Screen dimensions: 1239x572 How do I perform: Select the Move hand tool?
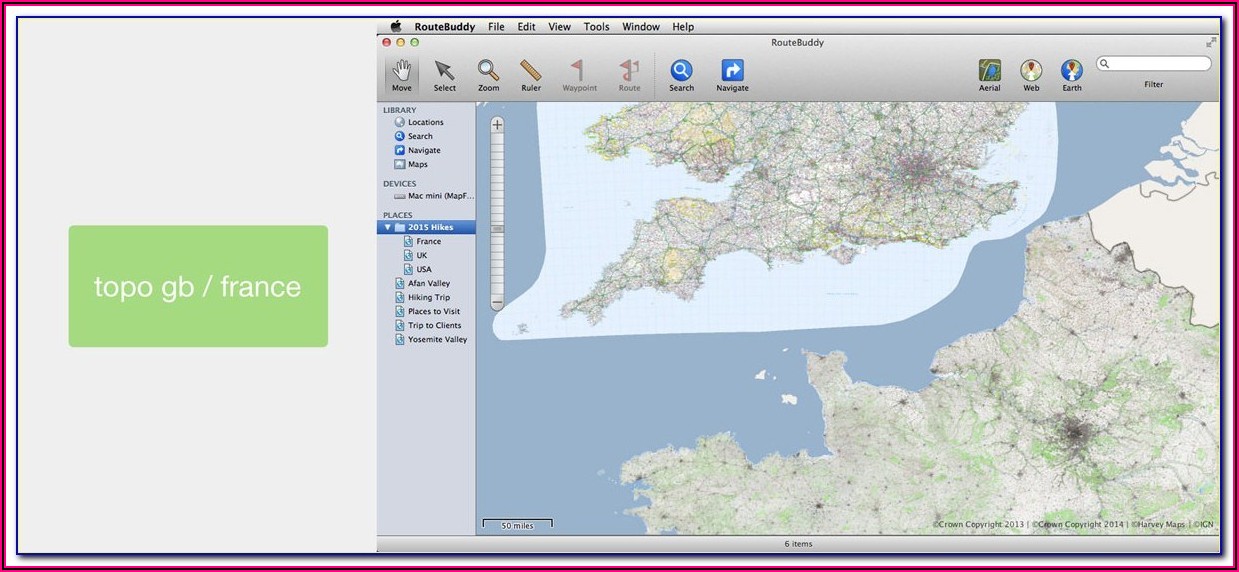click(401, 72)
